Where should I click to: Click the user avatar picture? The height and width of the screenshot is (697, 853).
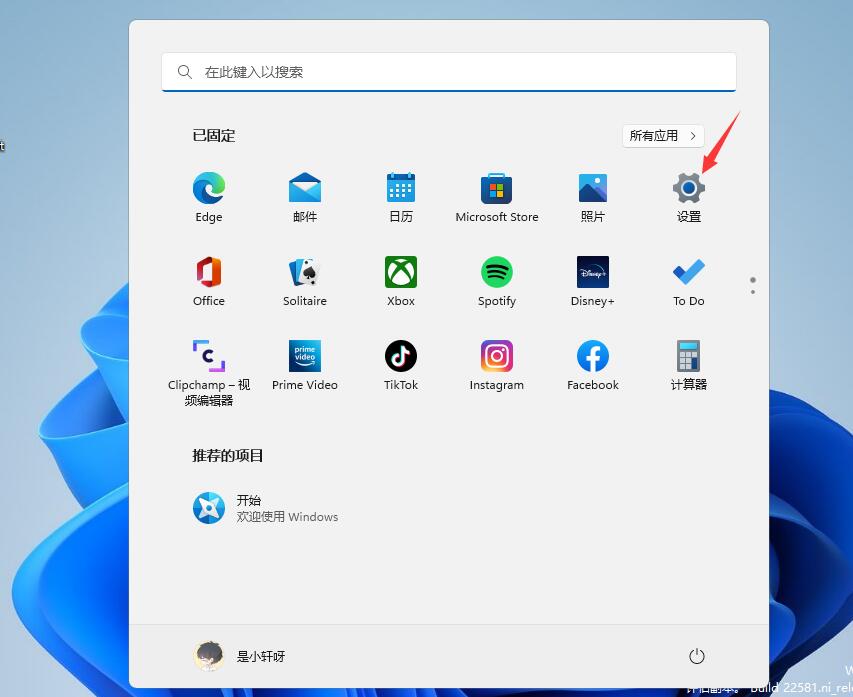(x=209, y=656)
